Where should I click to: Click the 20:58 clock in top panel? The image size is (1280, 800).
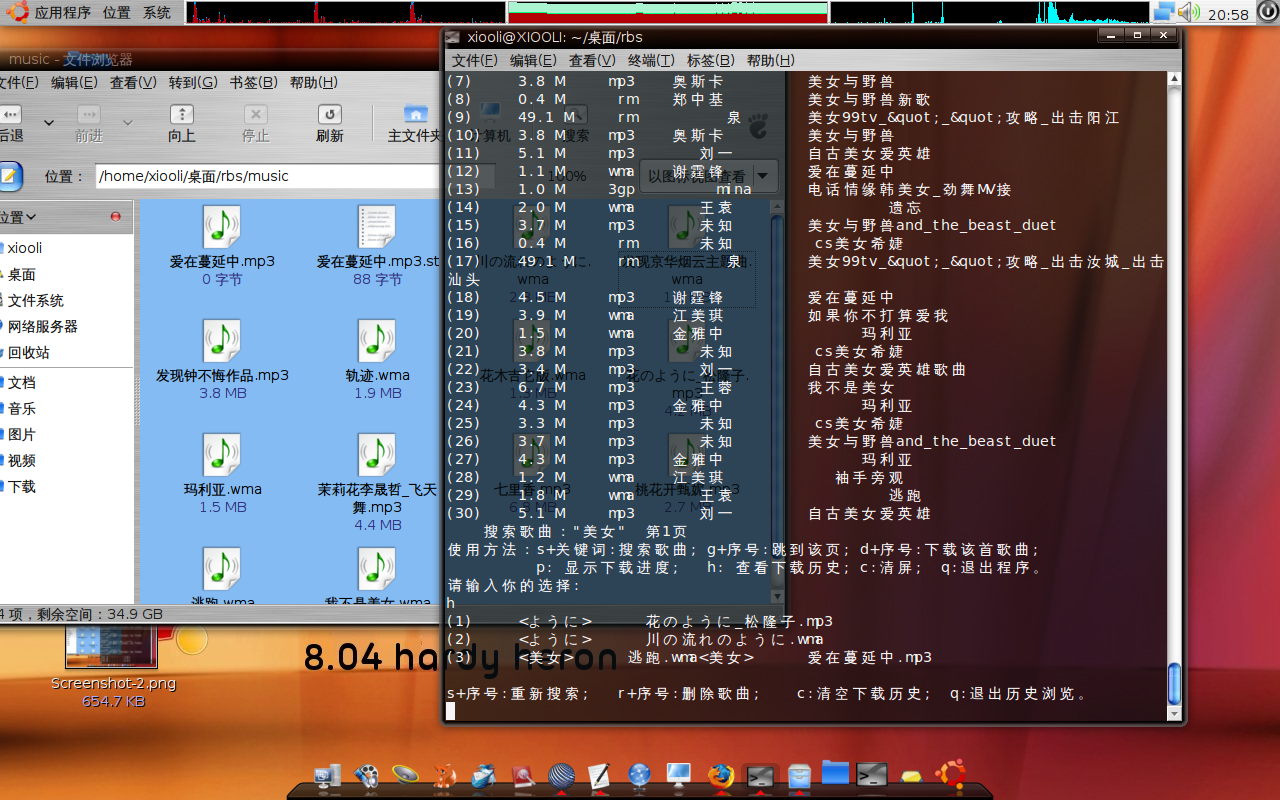click(1228, 14)
